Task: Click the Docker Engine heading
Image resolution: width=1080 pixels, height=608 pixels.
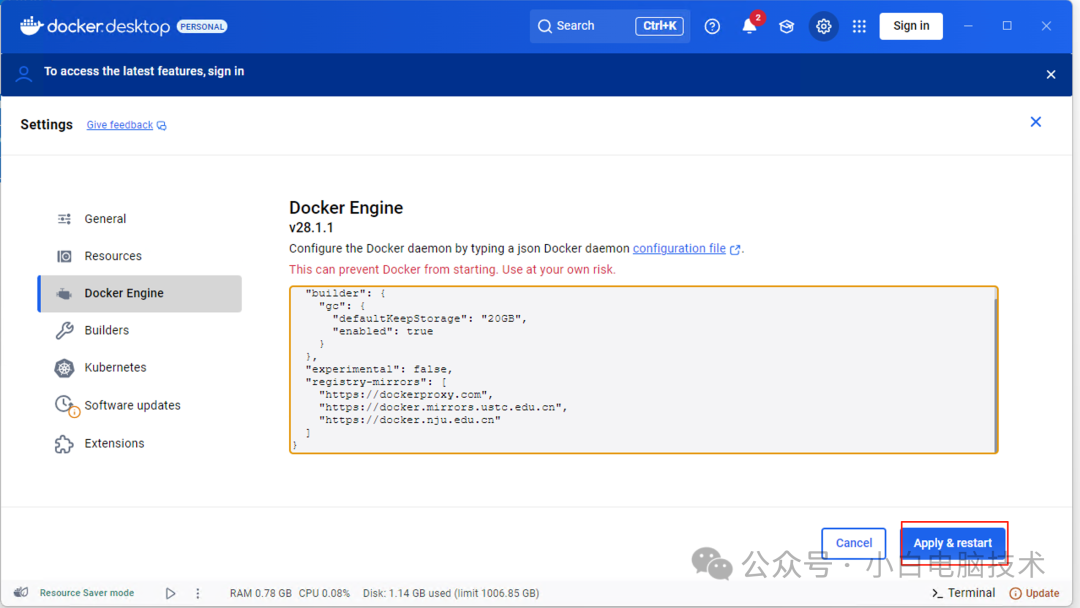Action: pos(346,208)
